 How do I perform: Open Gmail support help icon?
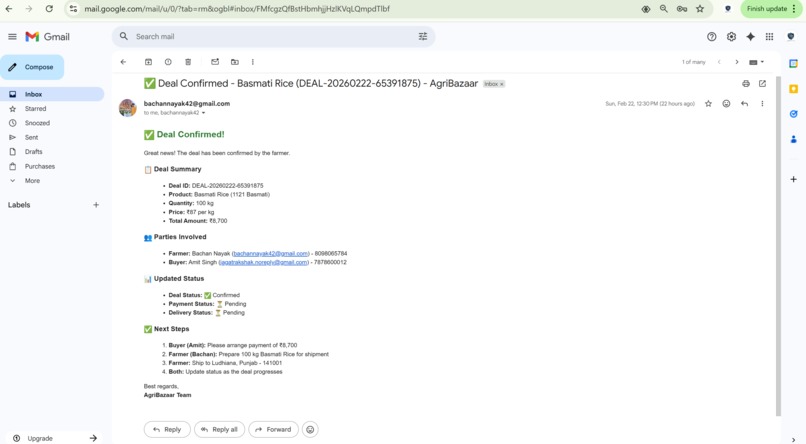[x=711, y=36]
